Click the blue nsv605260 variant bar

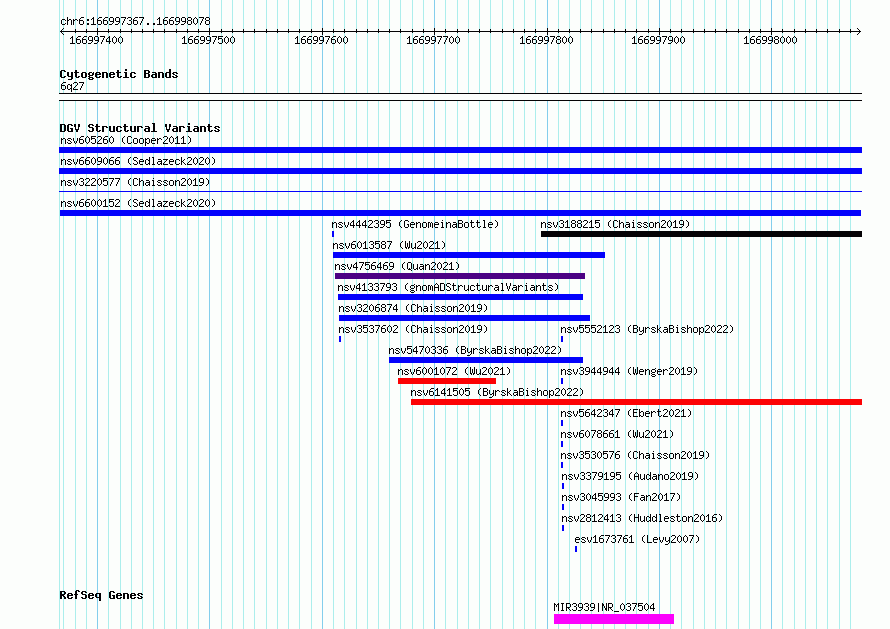(460, 150)
